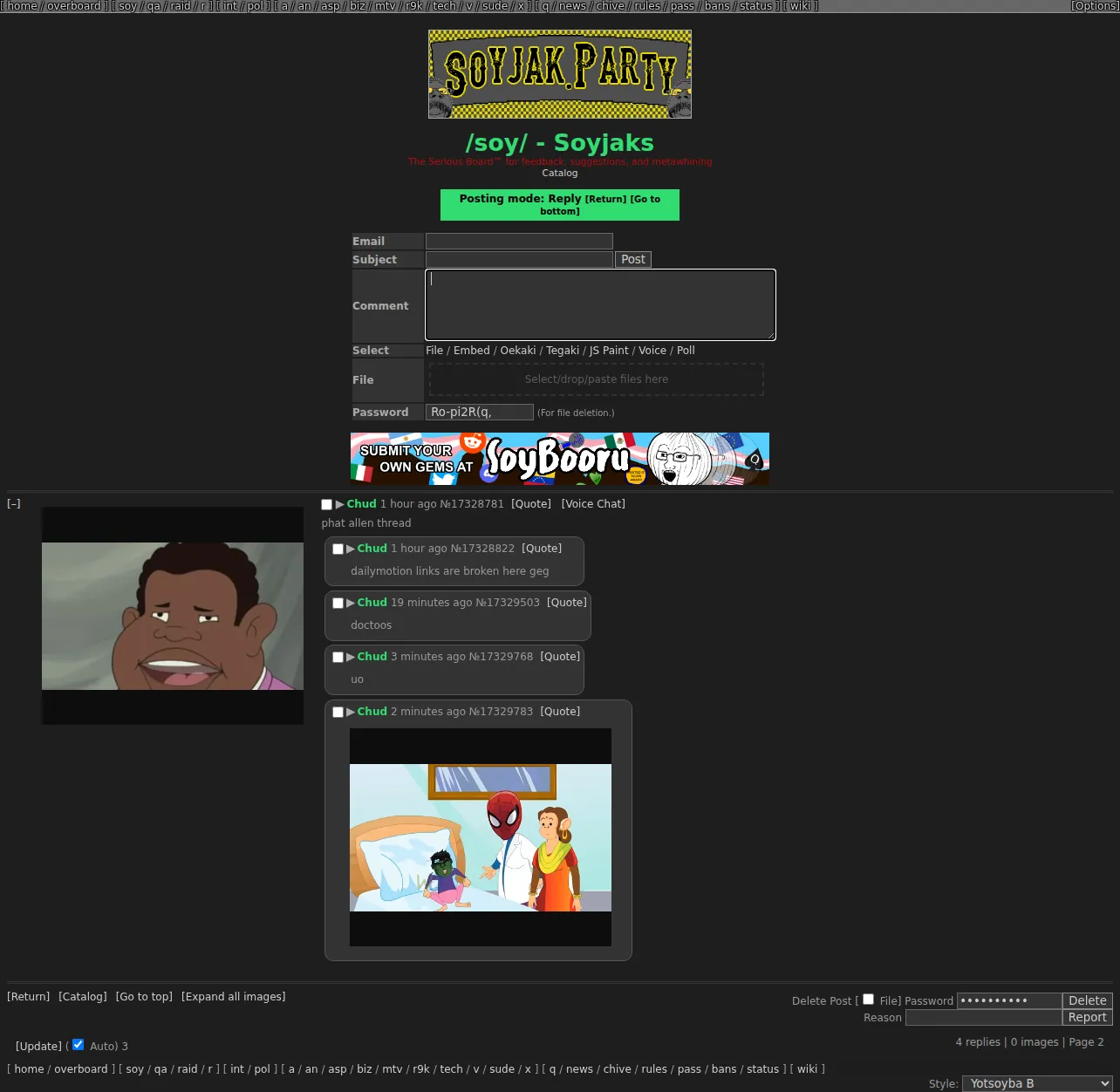1120x1092 pixels.
Task: Expand the Spider-Man cartoon thumbnail in reply
Action: pyautogui.click(x=481, y=837)
